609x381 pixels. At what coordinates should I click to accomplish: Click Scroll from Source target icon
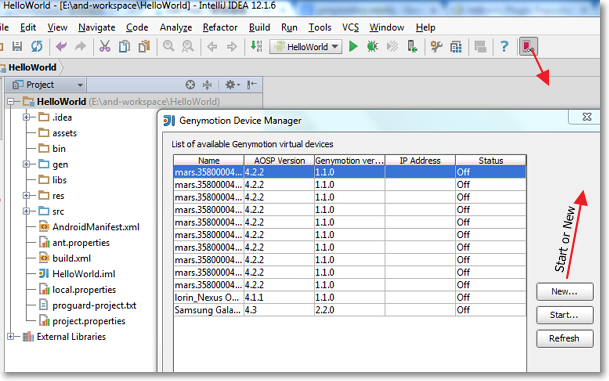pos(190,85)
